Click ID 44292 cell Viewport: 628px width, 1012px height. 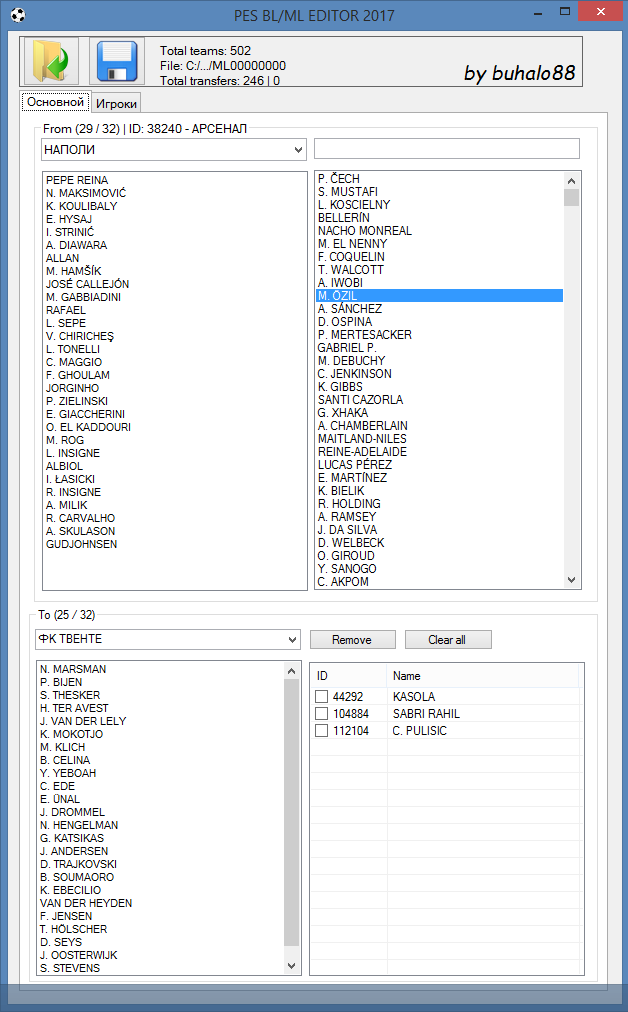[348, 697]
